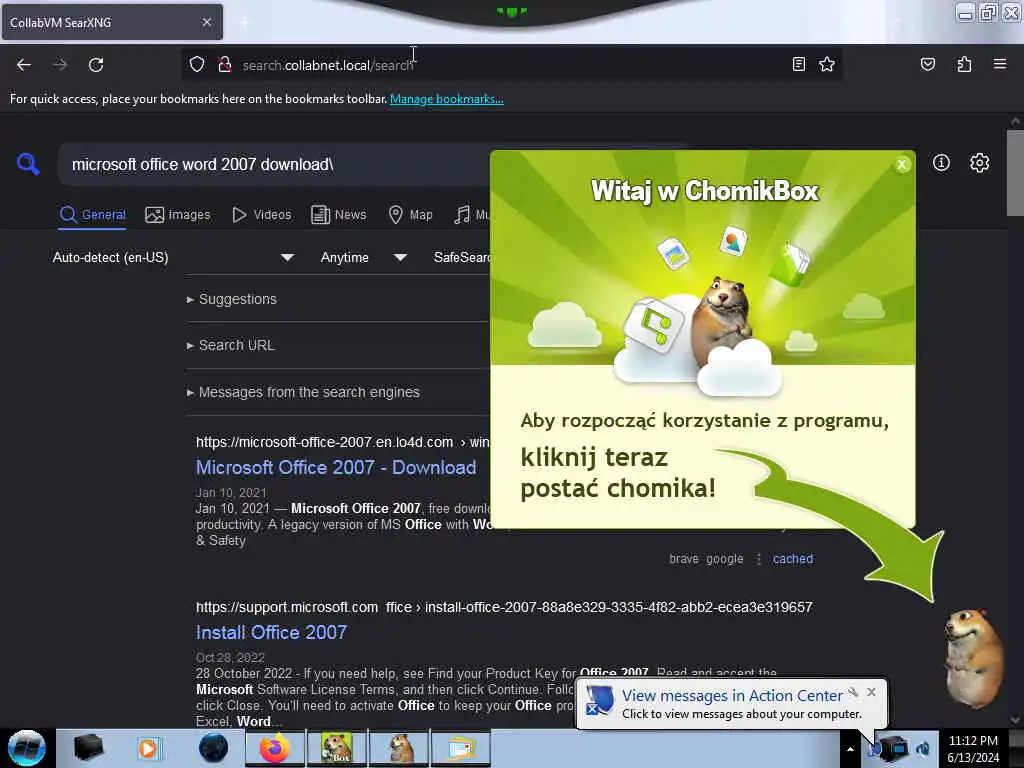Close the ChomikBox welcome popup
Viewport: 1024px width, 768px height.
point(902,165)
